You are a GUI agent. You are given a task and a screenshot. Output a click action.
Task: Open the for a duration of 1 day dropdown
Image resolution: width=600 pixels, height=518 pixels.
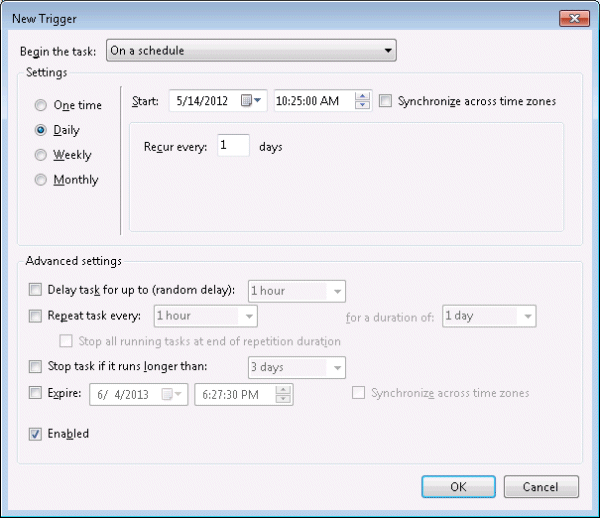click(489, 316)
